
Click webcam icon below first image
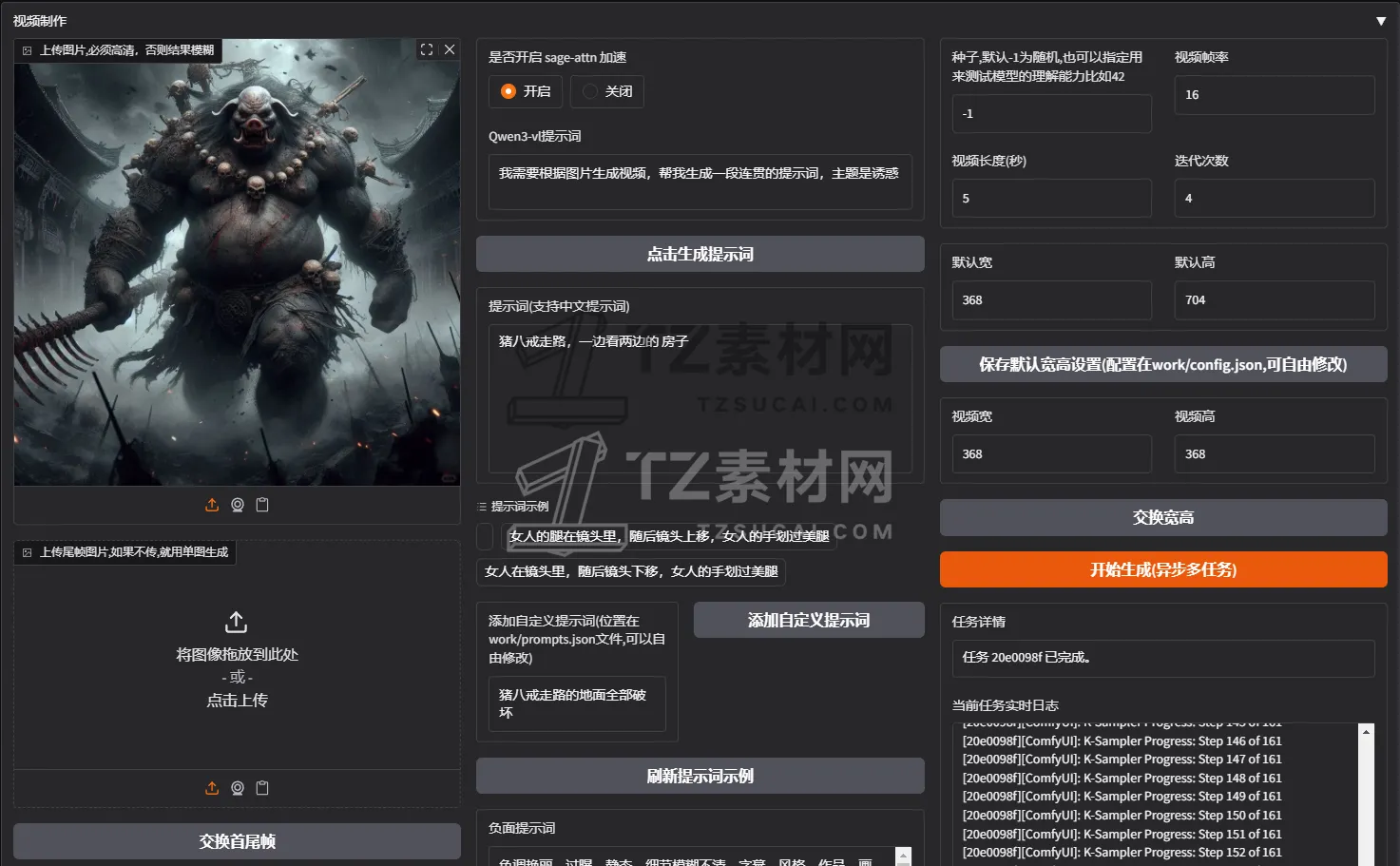238,505
